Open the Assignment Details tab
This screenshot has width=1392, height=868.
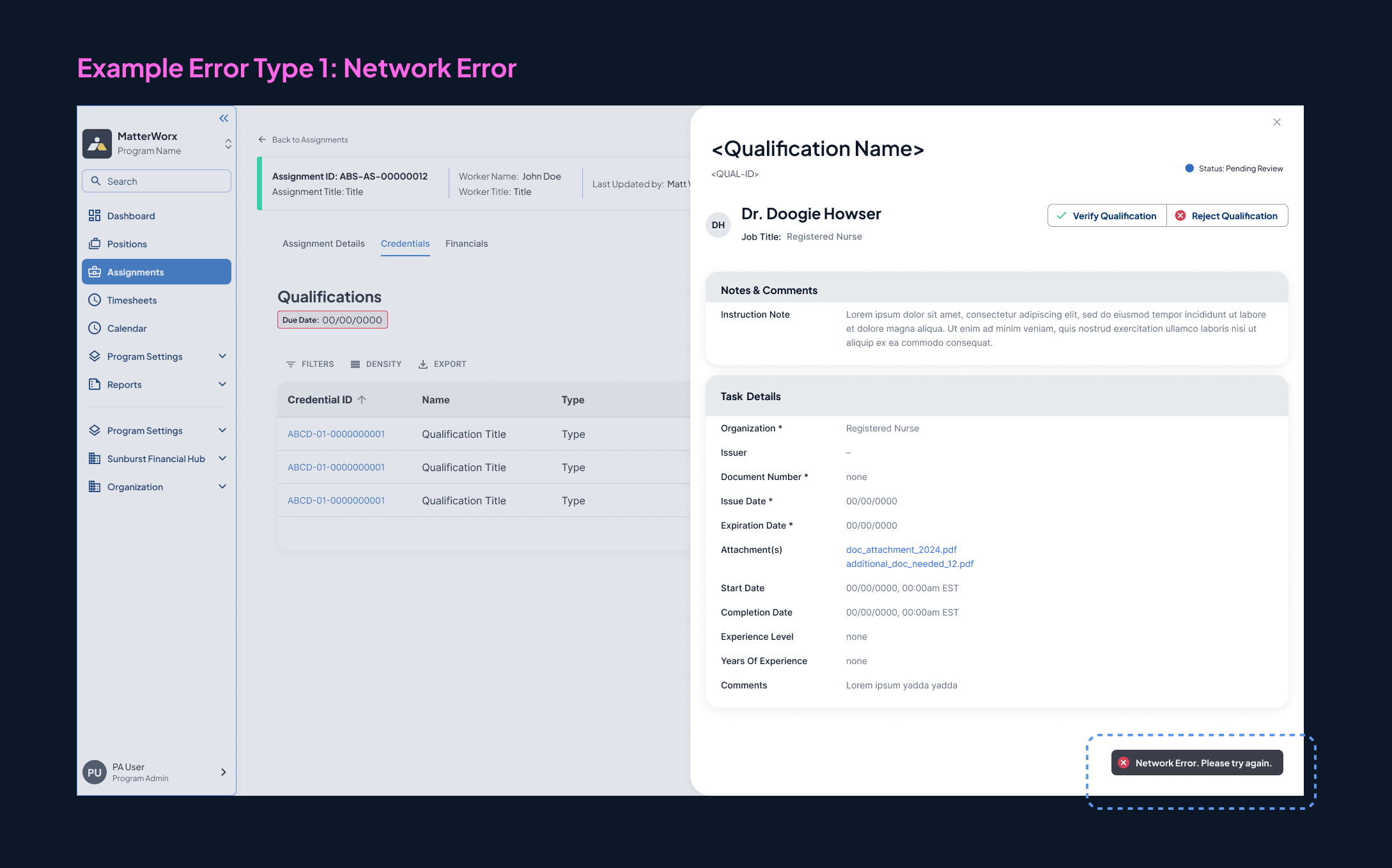pos(323,244)
